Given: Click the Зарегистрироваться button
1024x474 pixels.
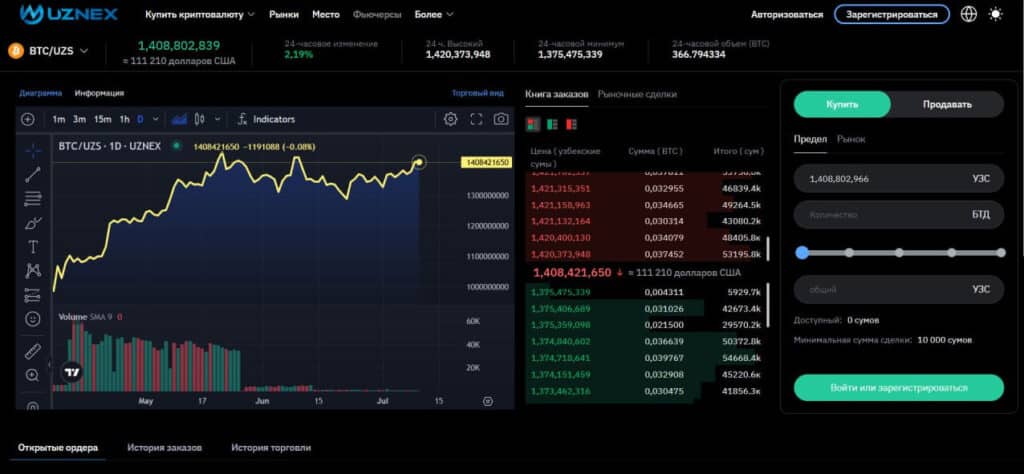Looking at the screenshot, I should (x=891, y=14).
